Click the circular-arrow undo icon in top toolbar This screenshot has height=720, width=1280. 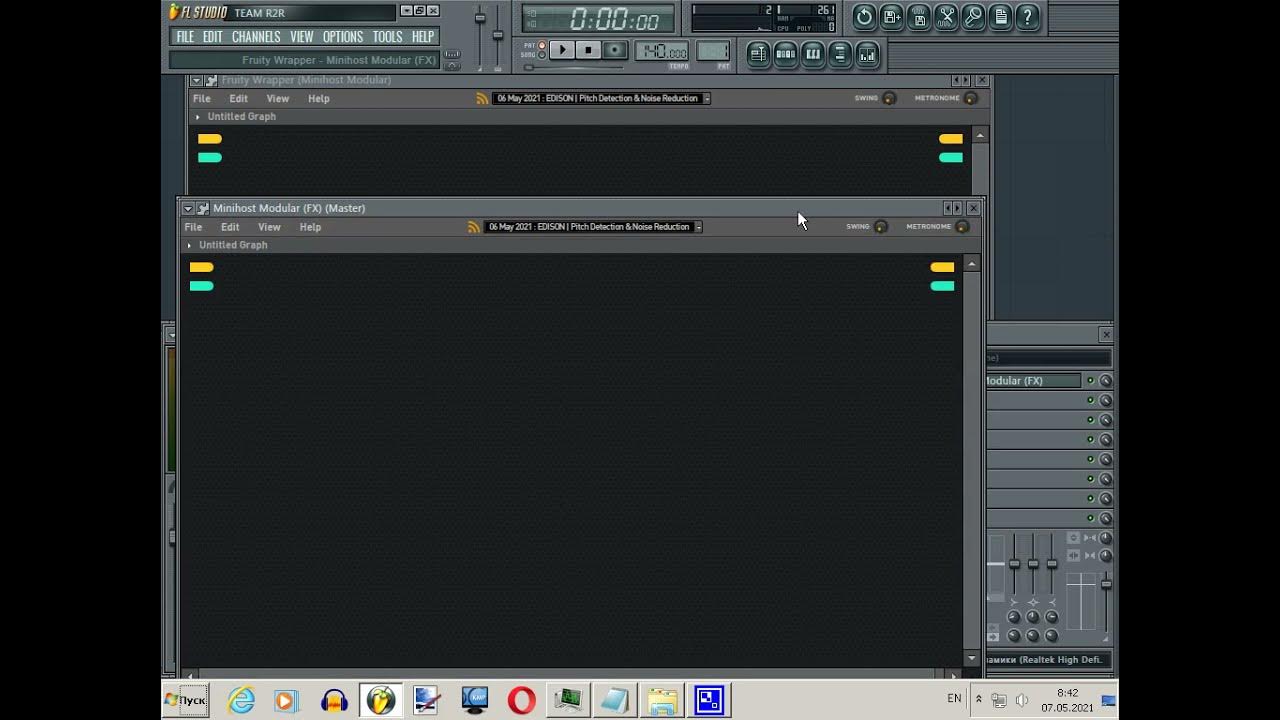click(x=864, y=17)
